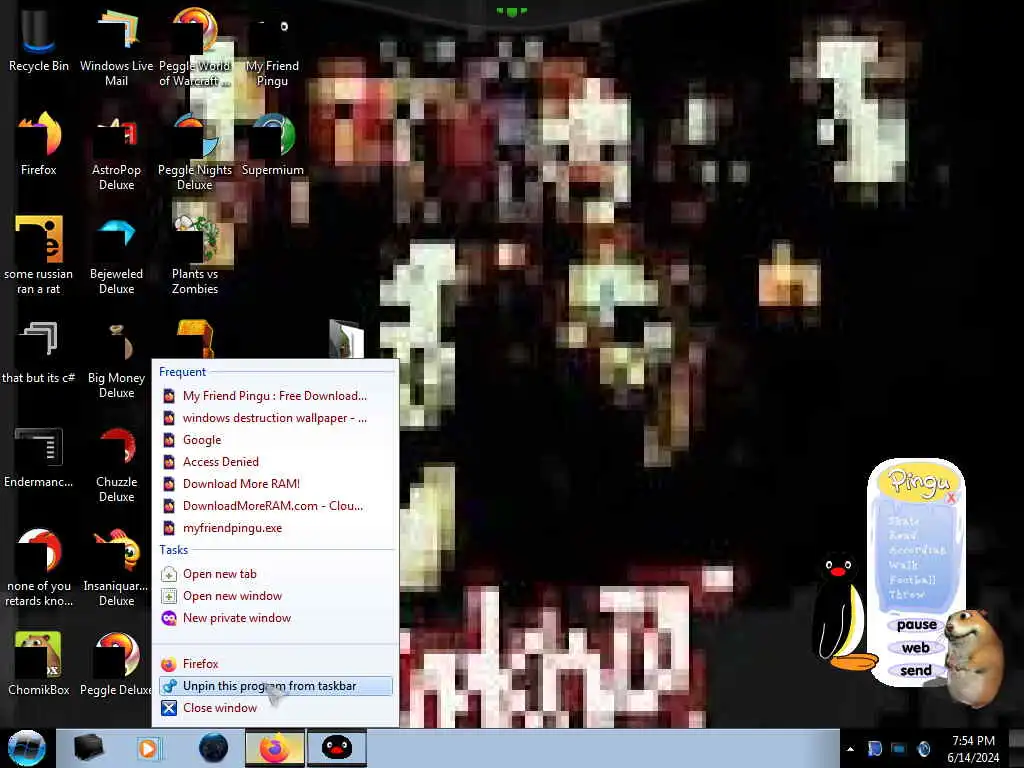Click the media player taskbar icon
Screen dimensions: 1024x768
[x=149, y=748]
